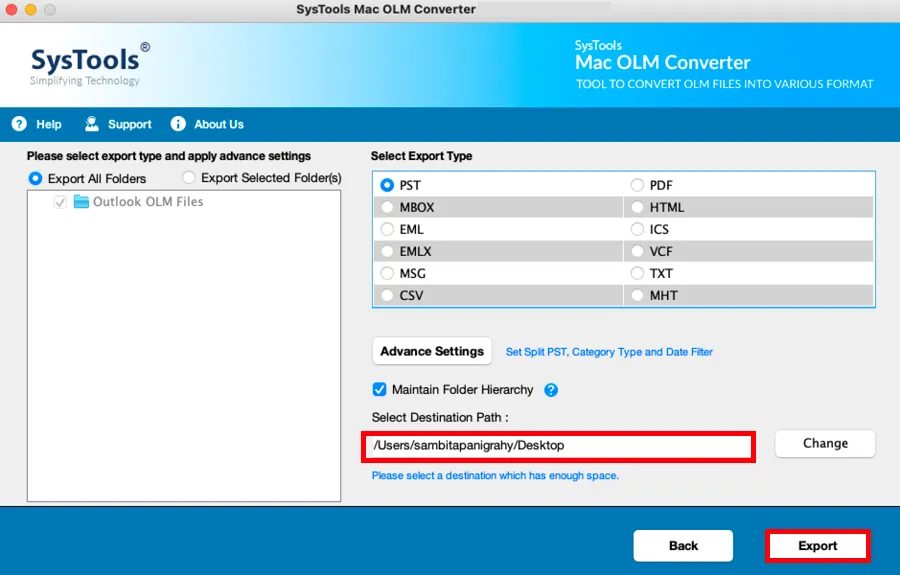This screenshot has width=900, height=575.
Task: Choose HTML export type
Action: pos(637,207)
